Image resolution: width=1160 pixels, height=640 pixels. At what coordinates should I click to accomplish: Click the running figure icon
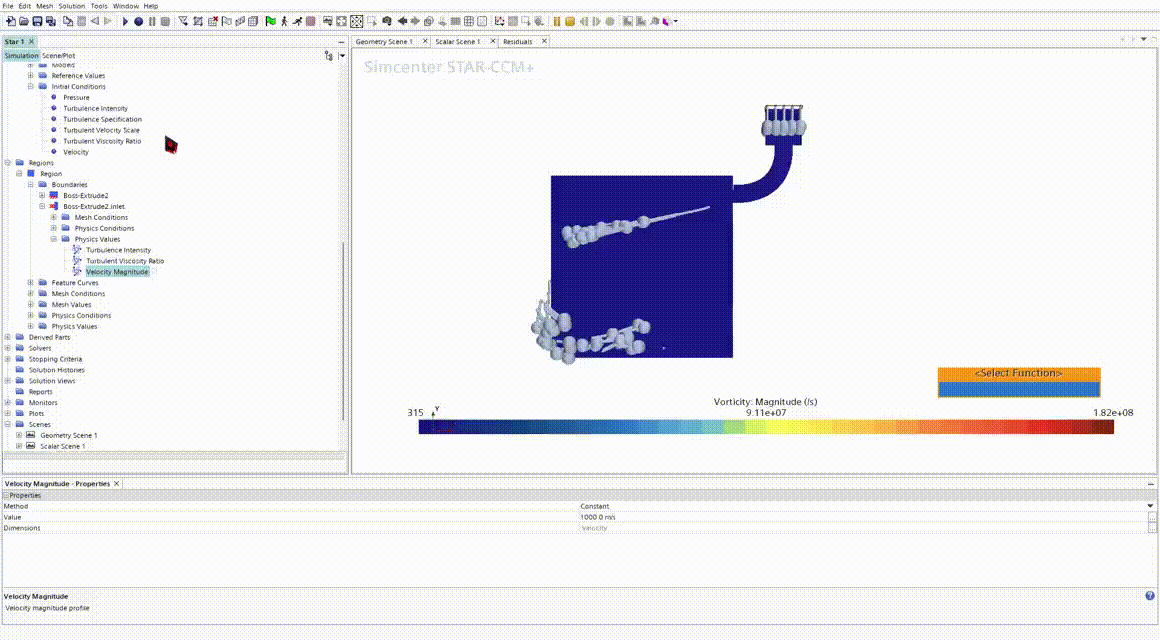point(297,21)
